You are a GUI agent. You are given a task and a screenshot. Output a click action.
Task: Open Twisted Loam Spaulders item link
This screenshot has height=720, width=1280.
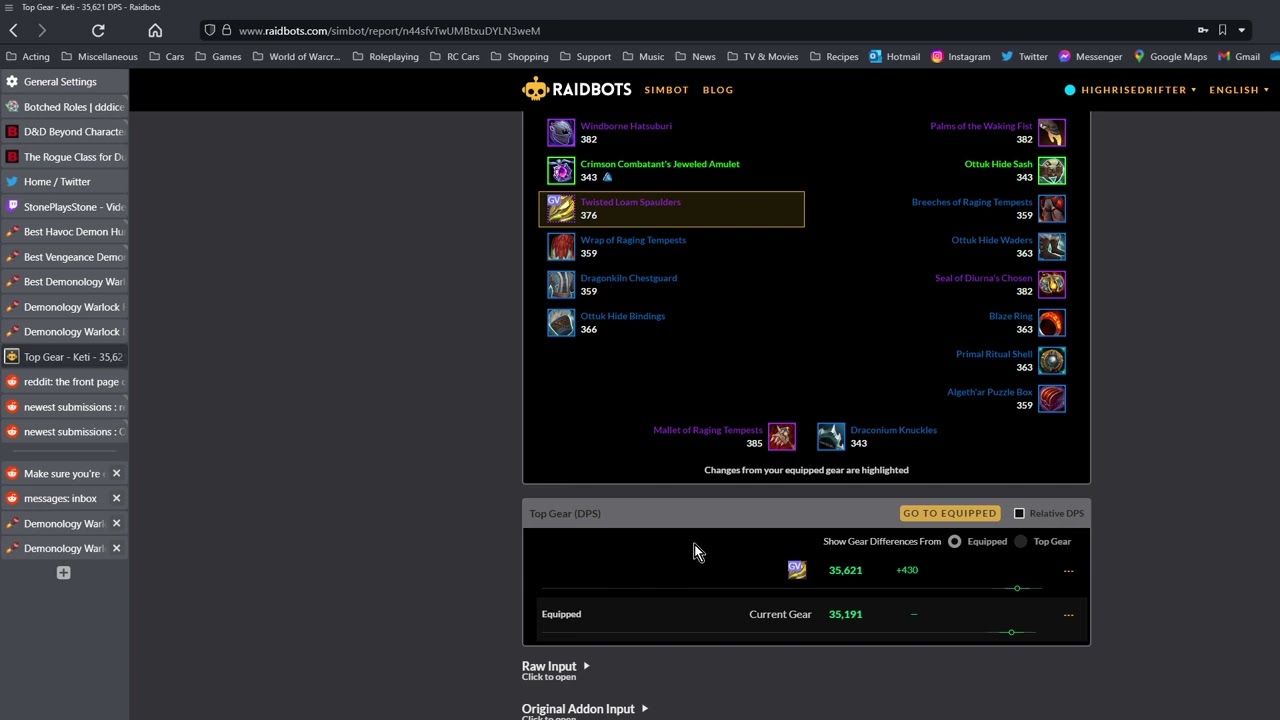[x=630, y=202]
